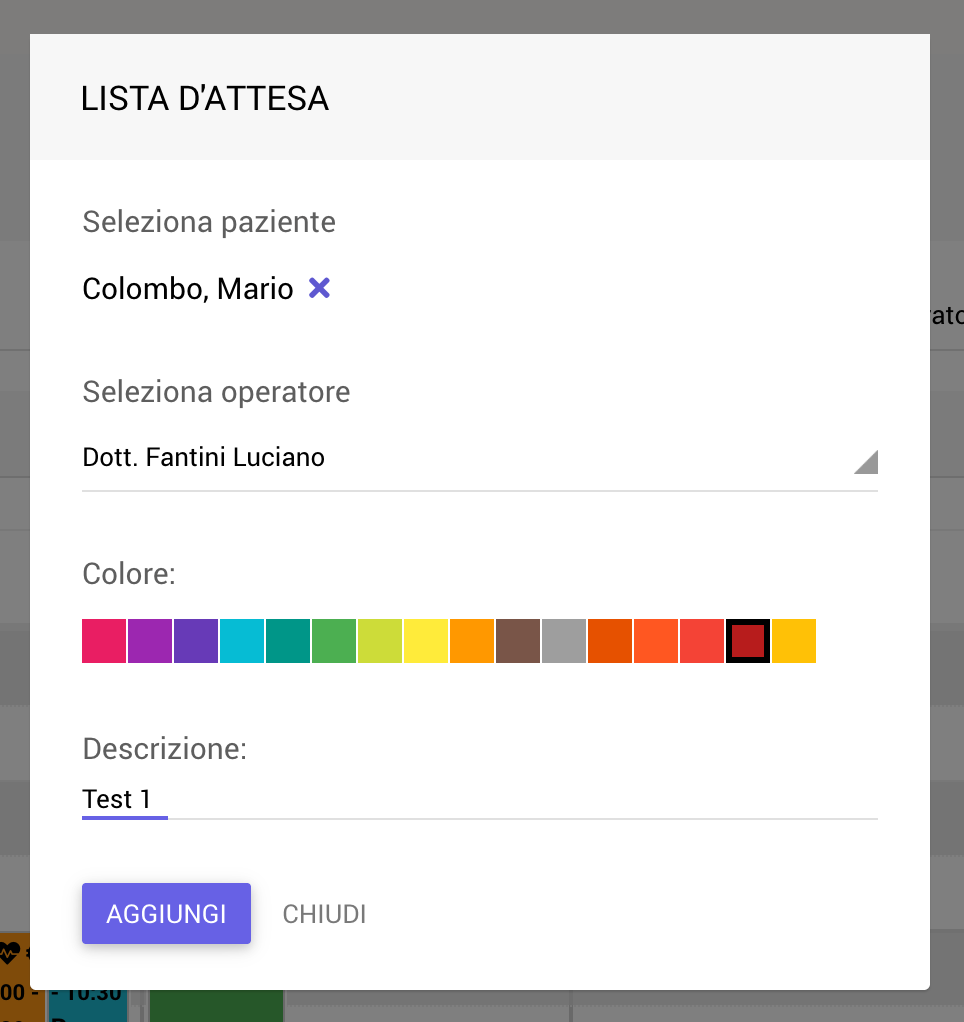Pick the amber color swatch at the end

point(794,641)
